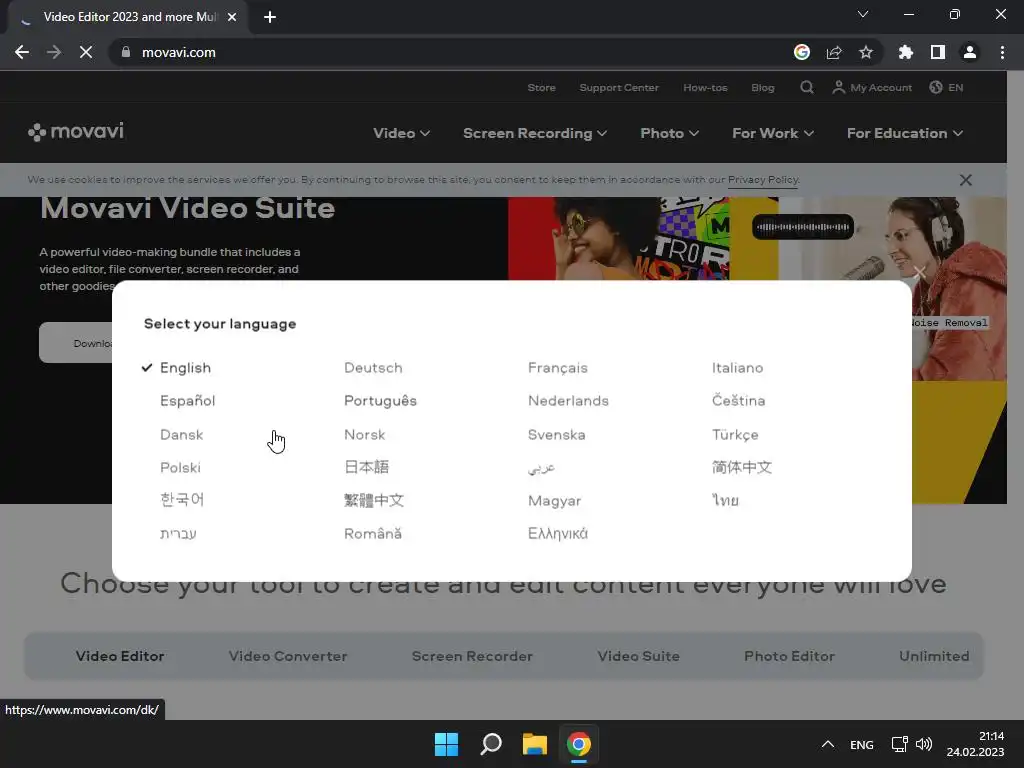
Task: Select Deutsch language
Action: point(373,368)
